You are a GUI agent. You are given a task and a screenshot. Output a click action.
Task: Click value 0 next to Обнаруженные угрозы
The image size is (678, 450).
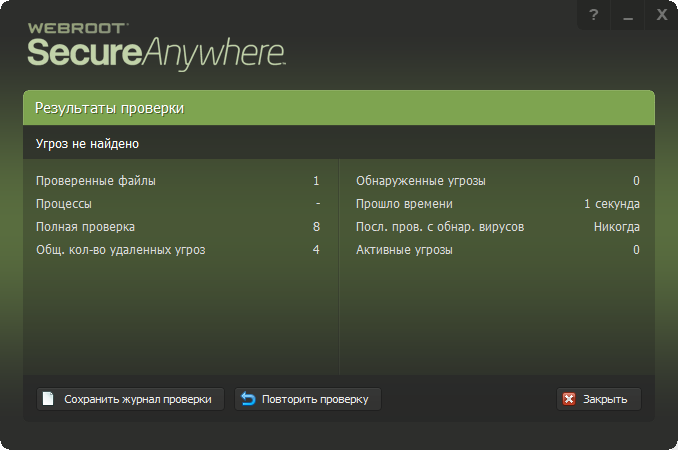636,181
